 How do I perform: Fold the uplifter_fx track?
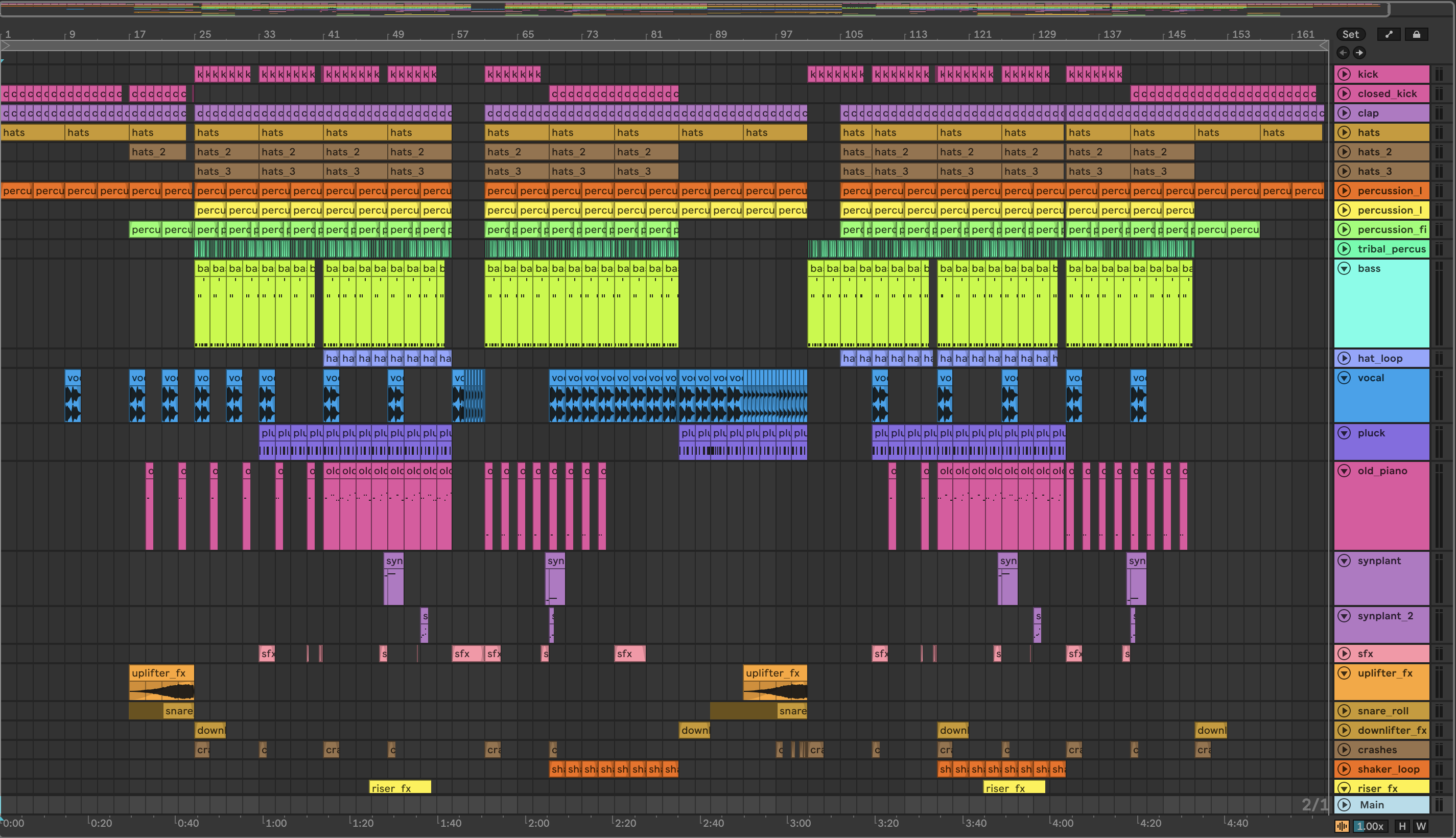click(x=1345, y=673)
